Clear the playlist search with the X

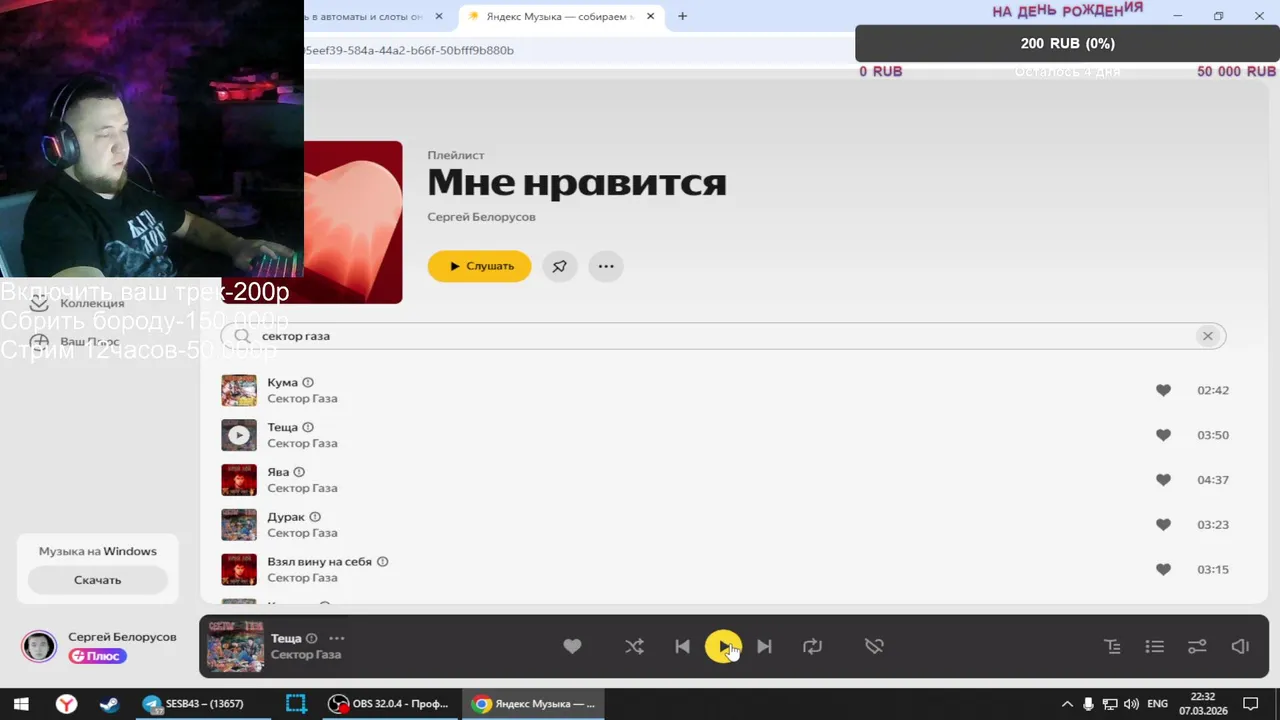coord(1207,336)
